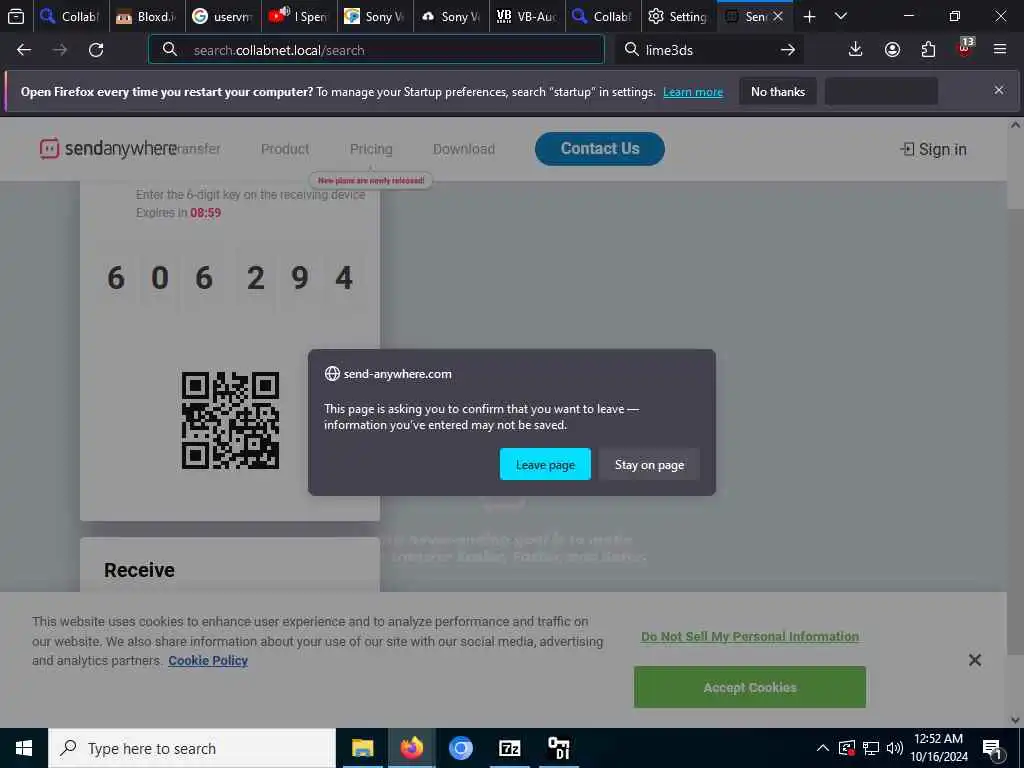
Task: Click Stay on page in the dialog
Action: 649,464
